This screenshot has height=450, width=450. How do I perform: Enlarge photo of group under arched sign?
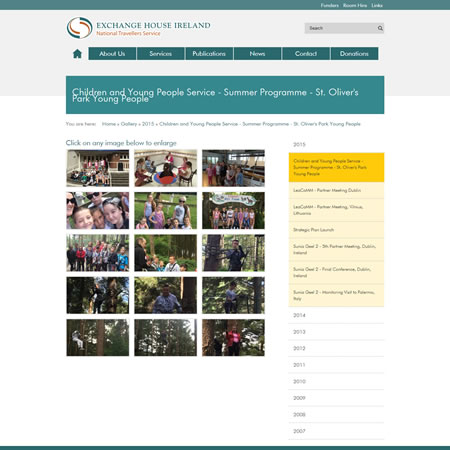point(233,210)
